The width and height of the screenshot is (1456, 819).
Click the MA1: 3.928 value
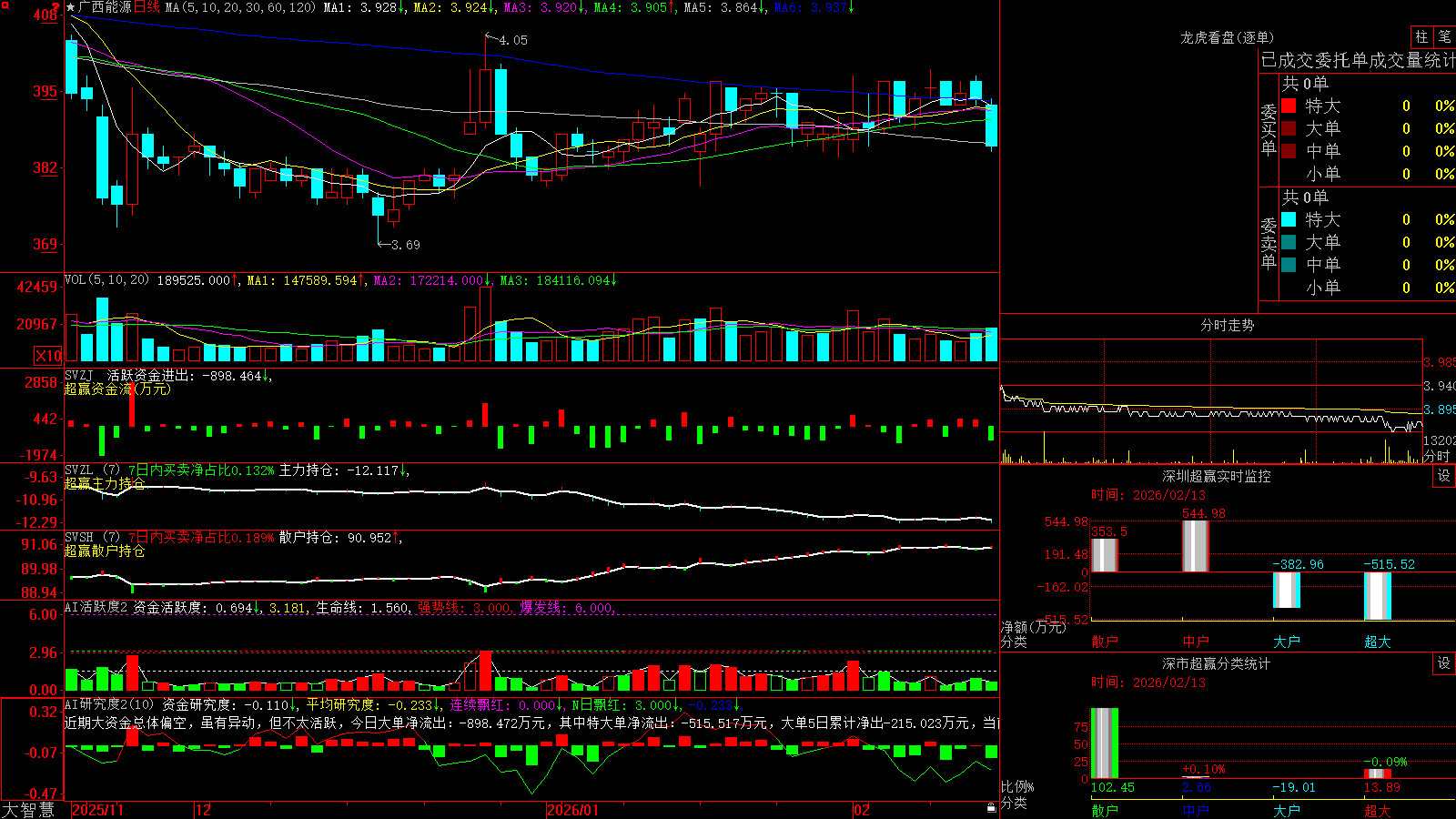point(364,7)
